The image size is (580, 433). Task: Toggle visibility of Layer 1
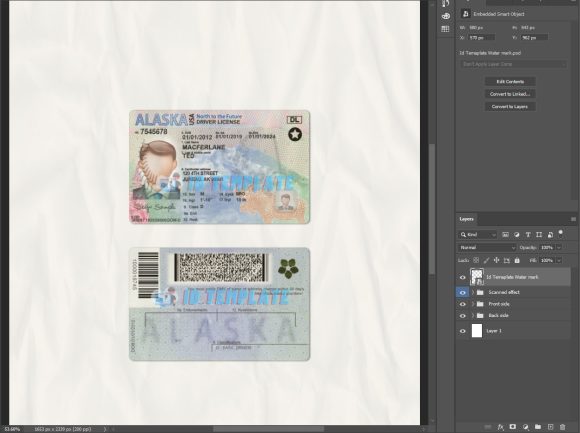pyautogui.click(x=462, y=331)
